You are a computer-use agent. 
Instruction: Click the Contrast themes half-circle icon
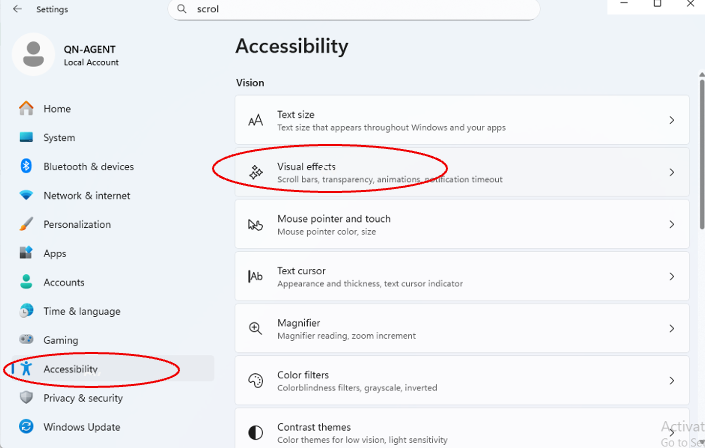(x=256, y=432)
